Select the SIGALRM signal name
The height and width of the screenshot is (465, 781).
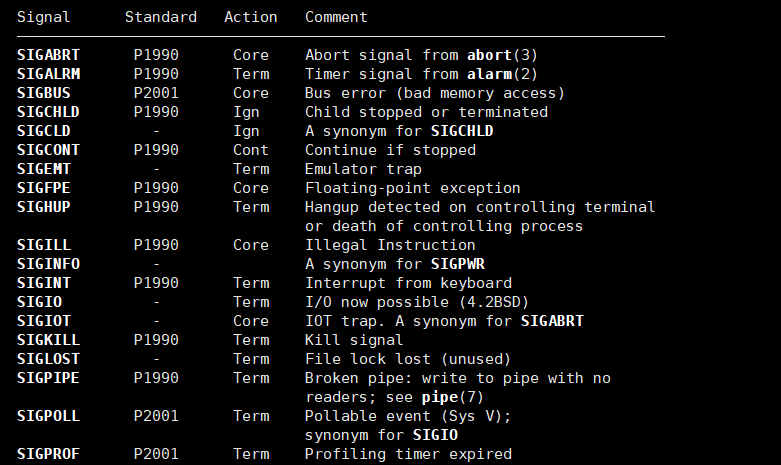(x=49, y=74)
